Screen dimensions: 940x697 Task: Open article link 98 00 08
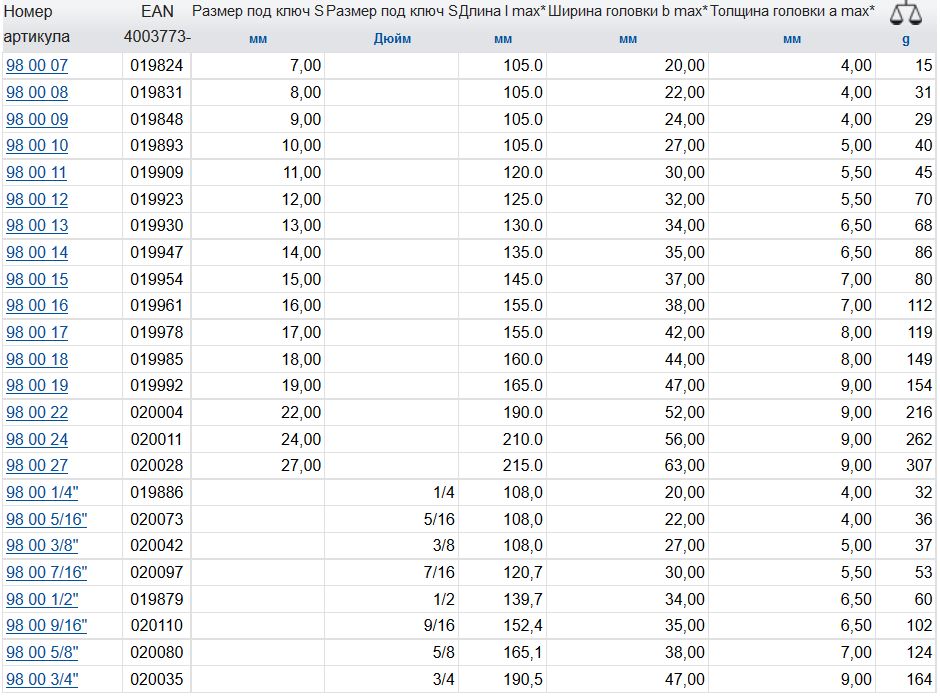click(x=37, y=93)
